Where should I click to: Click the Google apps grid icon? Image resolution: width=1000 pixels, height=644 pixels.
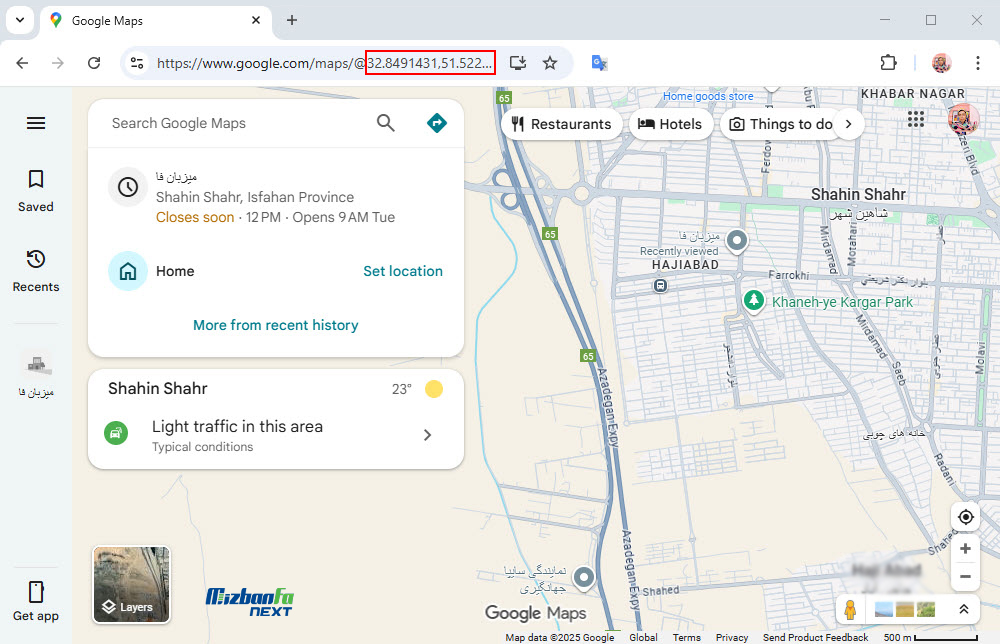click(915, 120)
